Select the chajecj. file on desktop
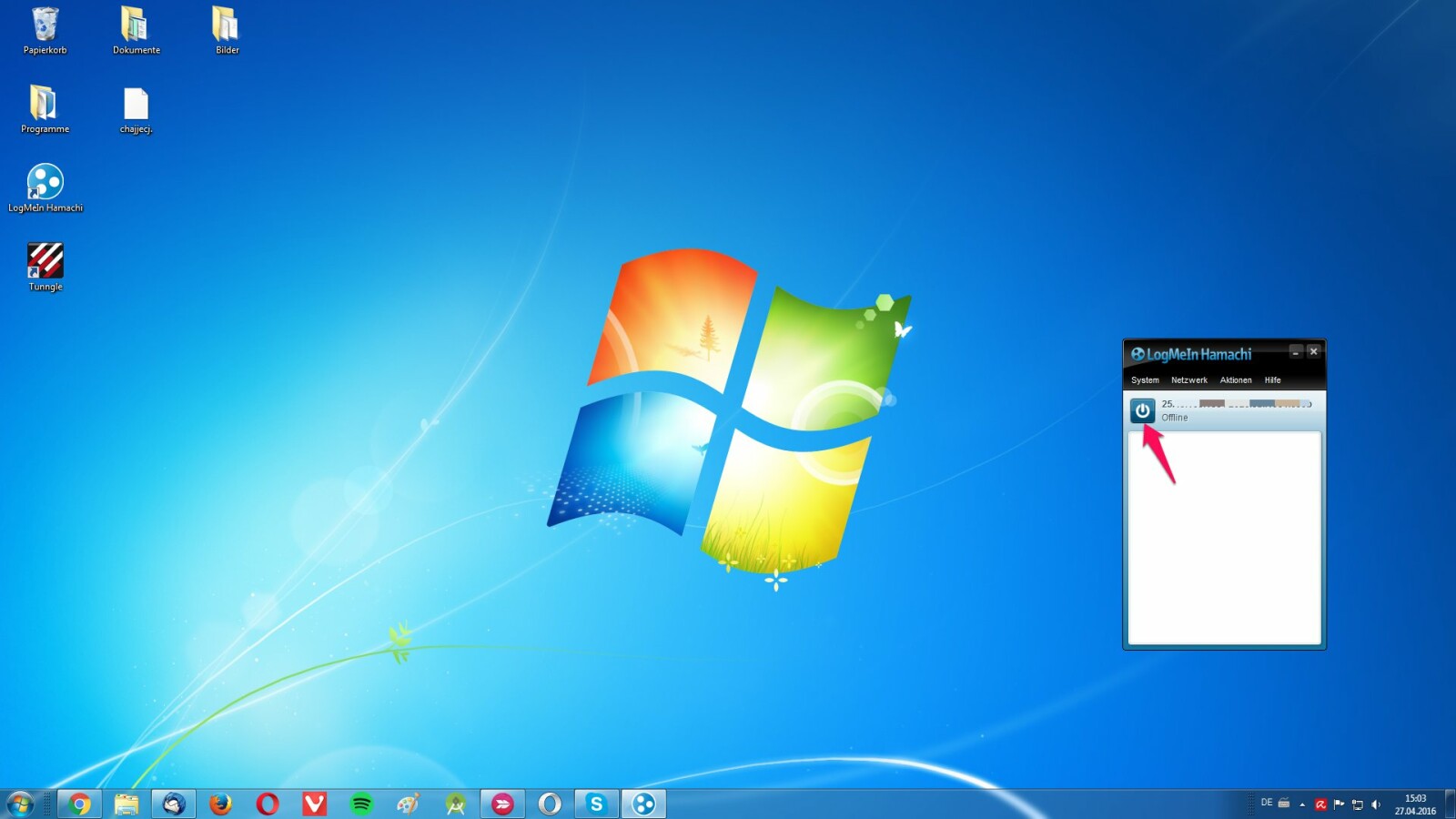This screenshot has height=819, width=1456. pos(136,110)
